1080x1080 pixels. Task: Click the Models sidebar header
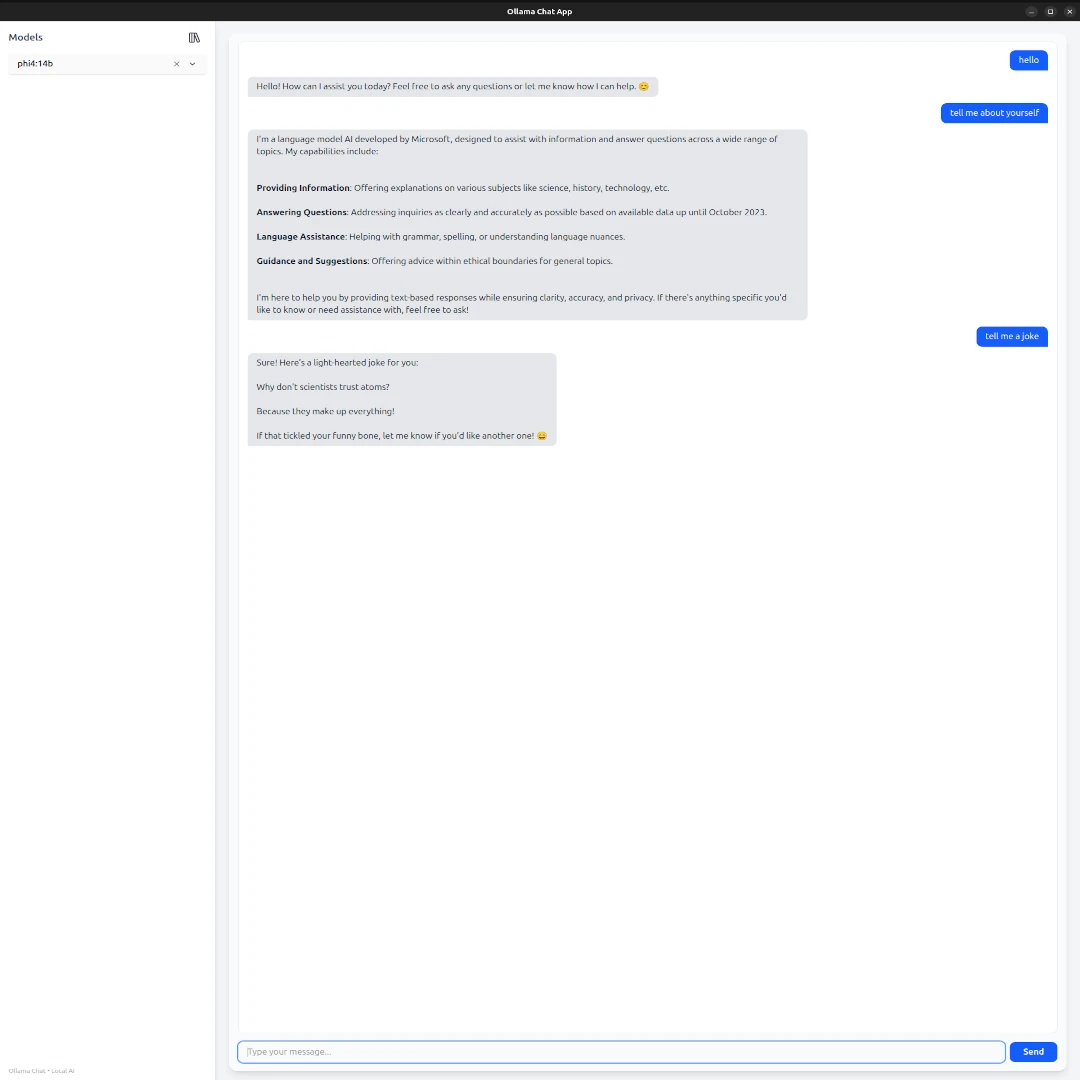point(25,37)
